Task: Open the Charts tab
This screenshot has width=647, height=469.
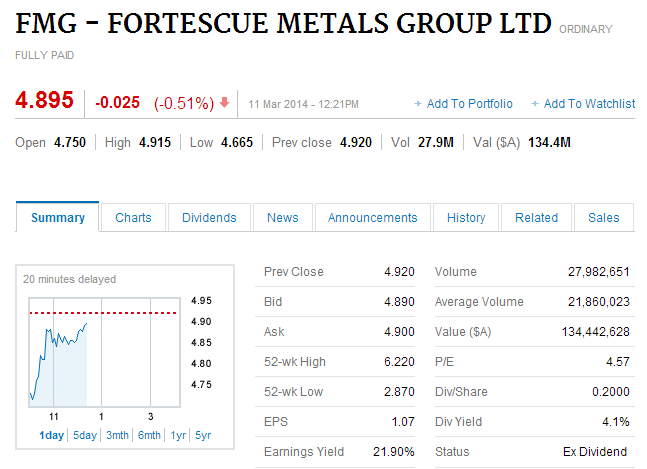Action: [x=133, y=218]
